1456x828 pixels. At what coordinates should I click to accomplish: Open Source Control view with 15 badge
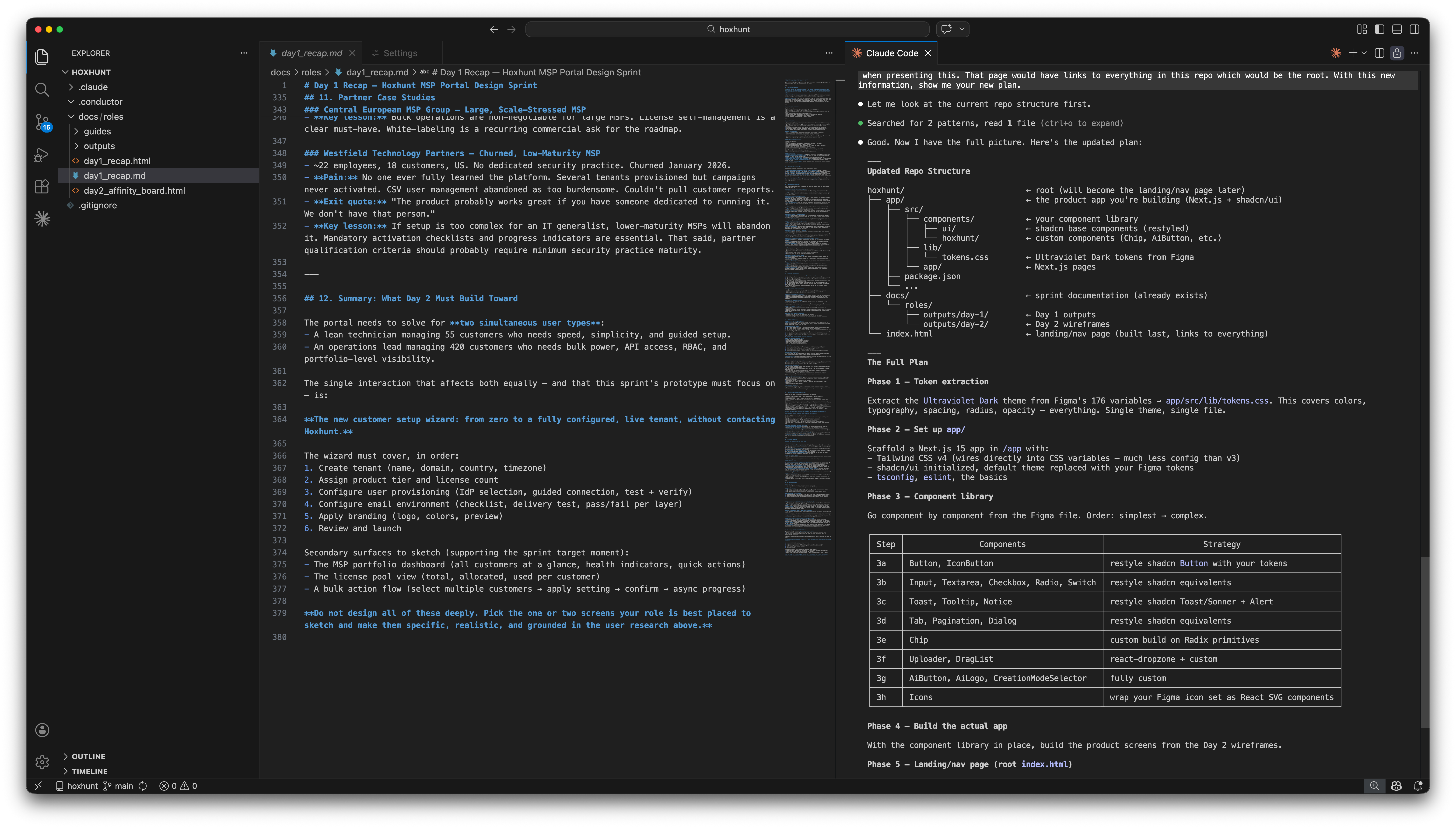pos(42,122)
